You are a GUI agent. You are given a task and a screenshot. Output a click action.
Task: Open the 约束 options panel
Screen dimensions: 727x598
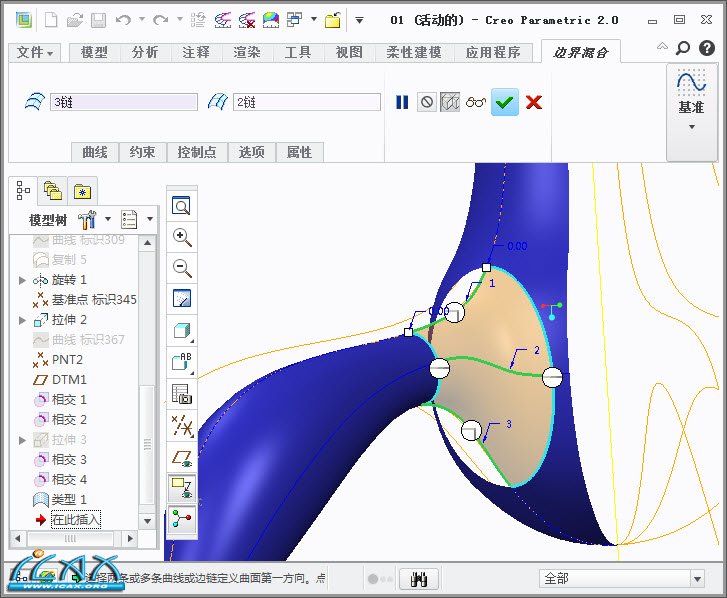(142, 152)
